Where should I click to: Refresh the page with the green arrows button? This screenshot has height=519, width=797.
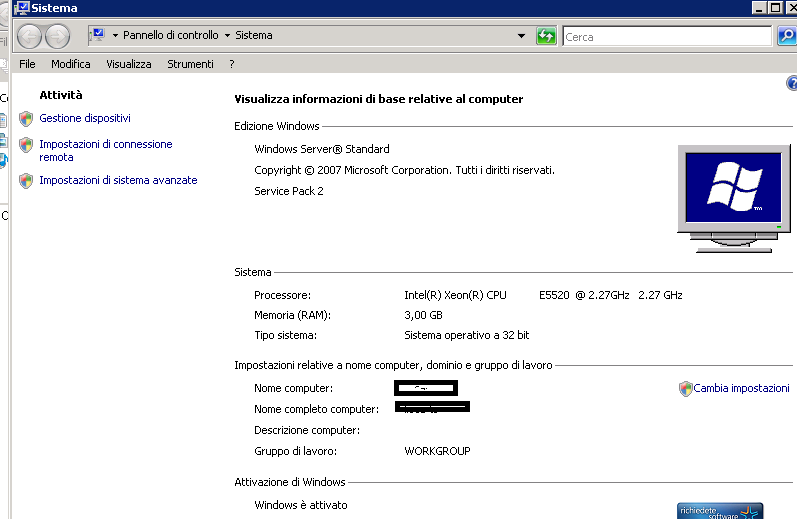pos(546,36)
